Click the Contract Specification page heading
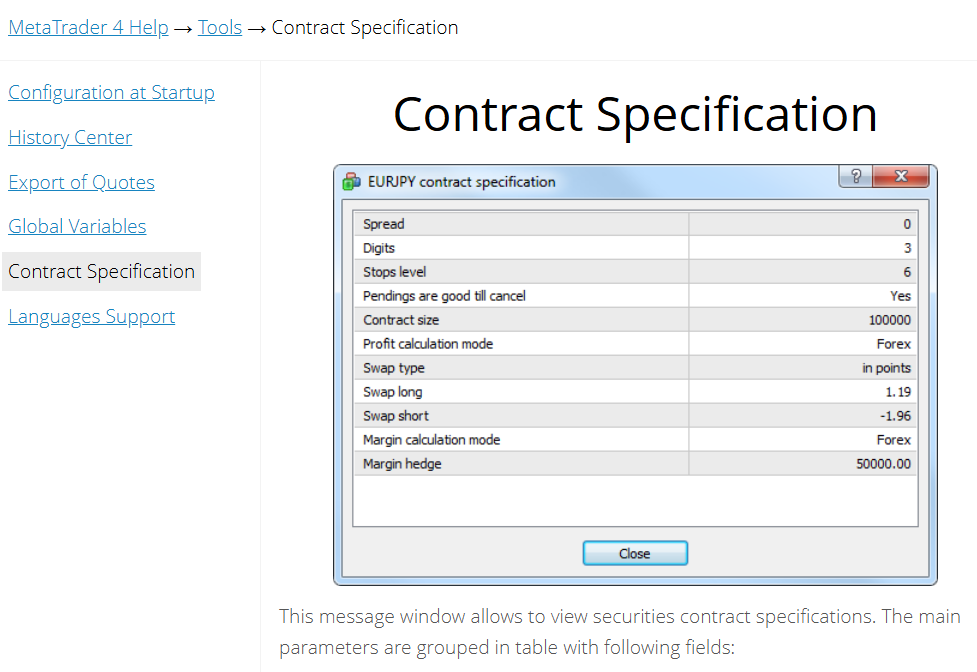This screenshot has height=672, width=977. [x=635, y=115]
